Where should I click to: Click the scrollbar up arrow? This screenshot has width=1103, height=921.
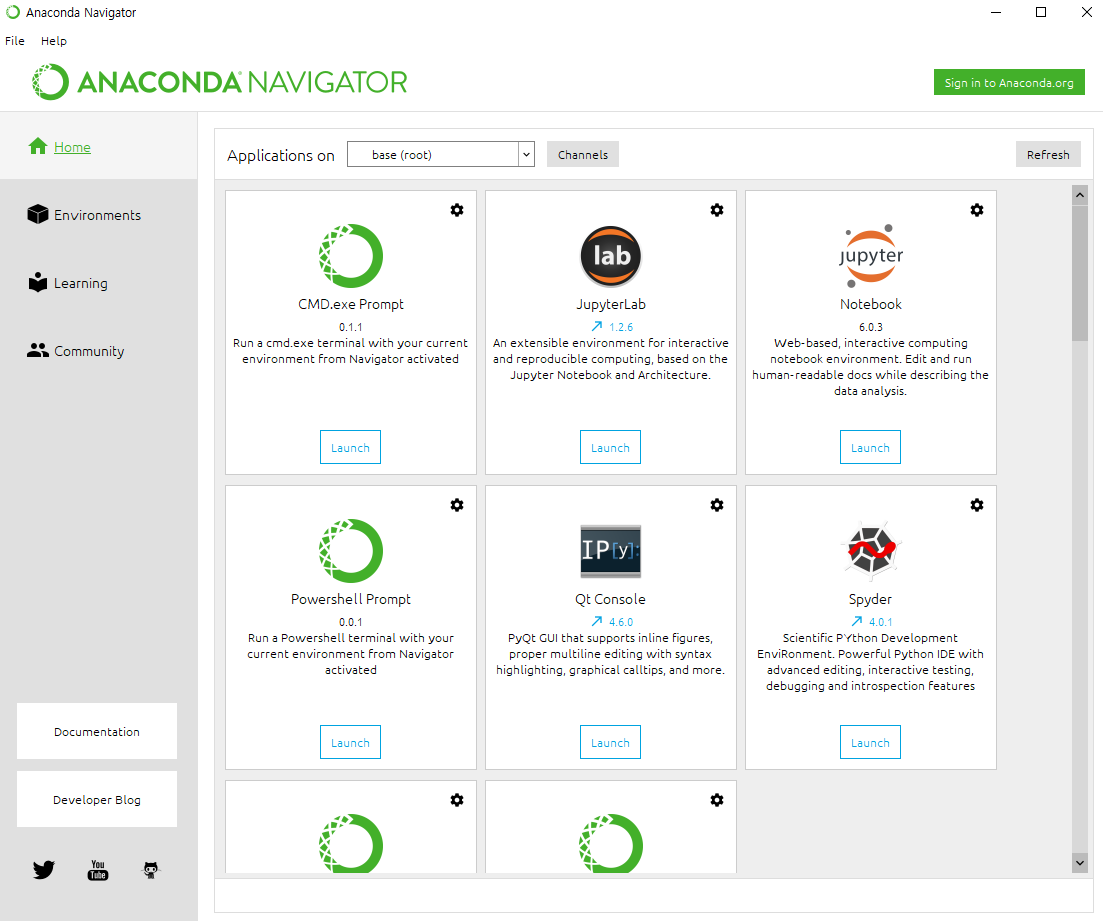click(x=1080, y=195)
